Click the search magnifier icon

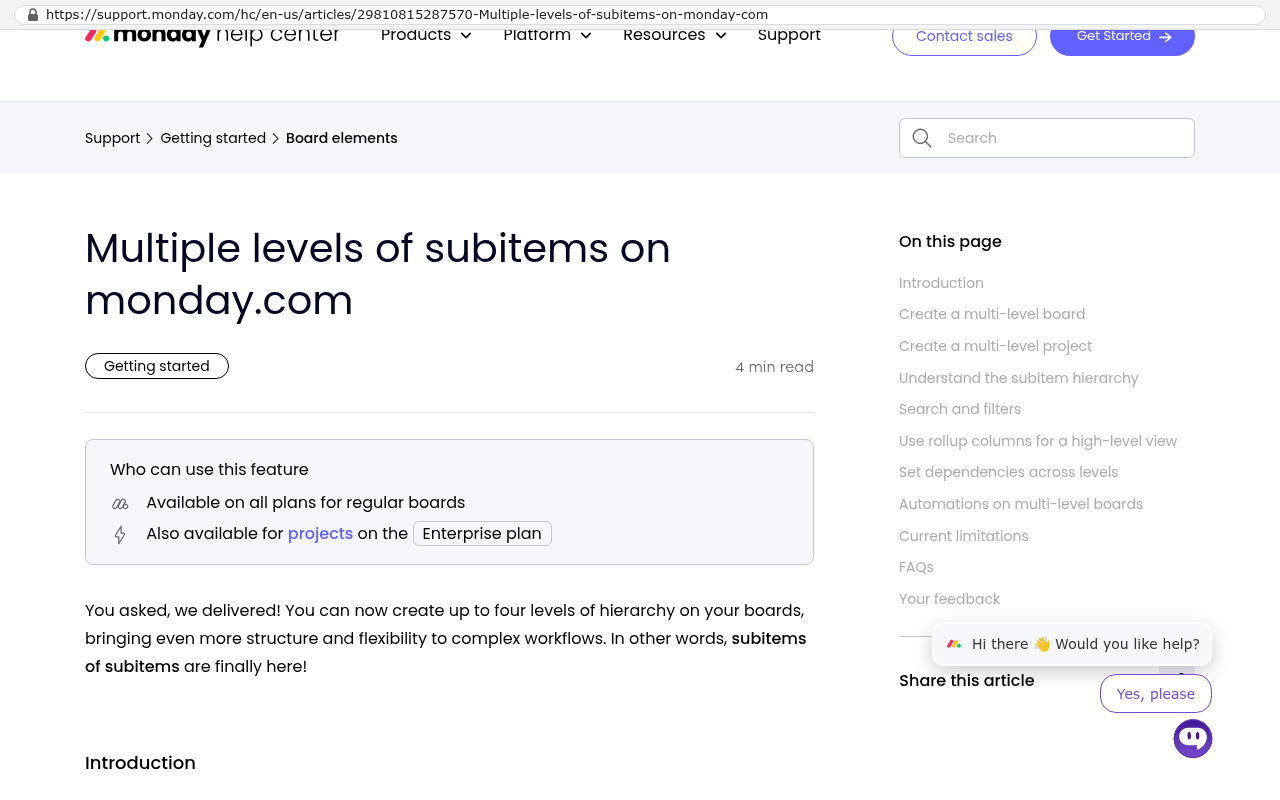922,138
